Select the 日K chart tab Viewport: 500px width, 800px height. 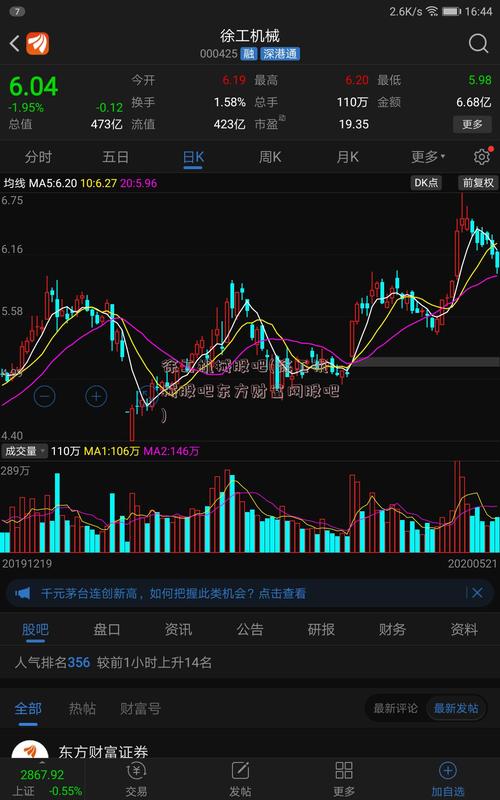point(193,157)
